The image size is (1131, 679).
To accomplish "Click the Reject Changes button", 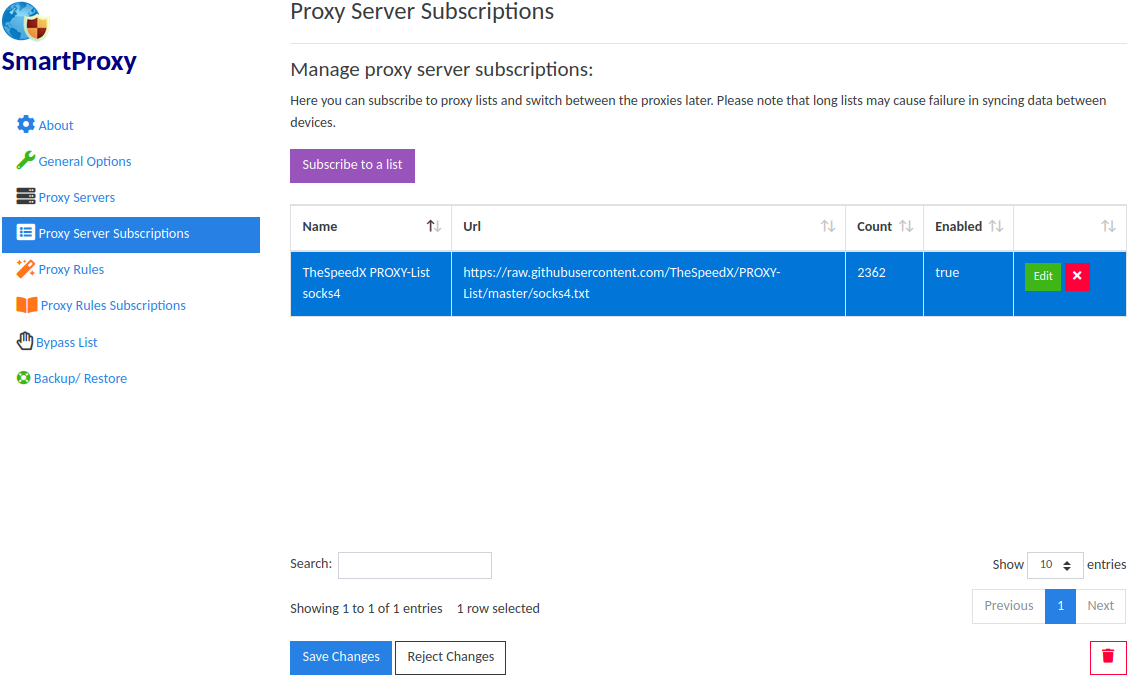I will [x=450, y=658].
